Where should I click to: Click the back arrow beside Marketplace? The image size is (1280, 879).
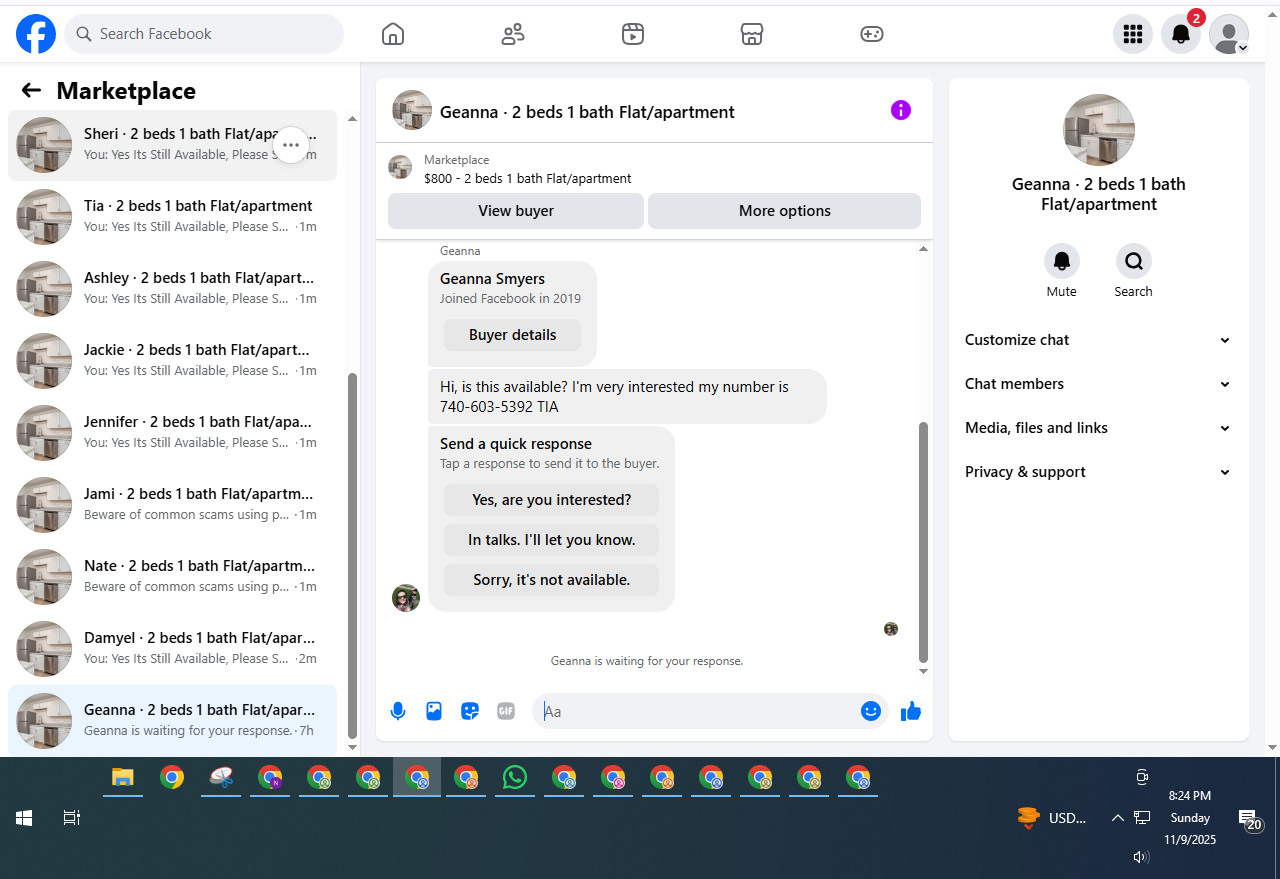[x=31, y=91]
